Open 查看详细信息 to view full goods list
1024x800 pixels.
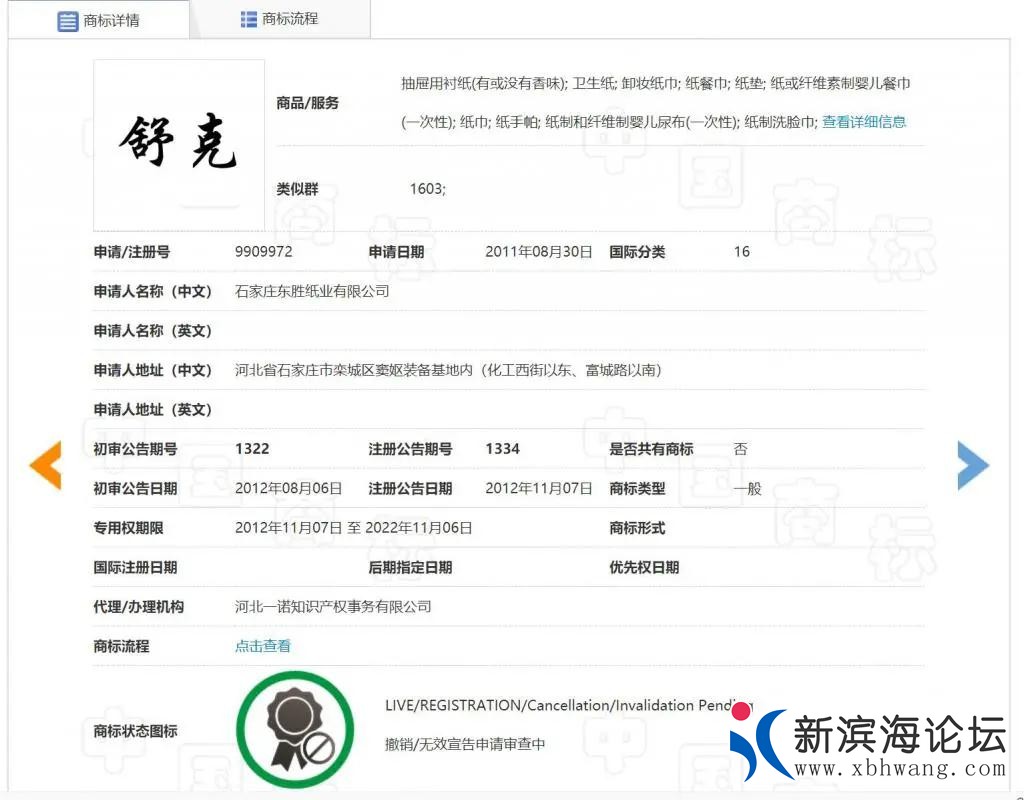tap(863, 121)
